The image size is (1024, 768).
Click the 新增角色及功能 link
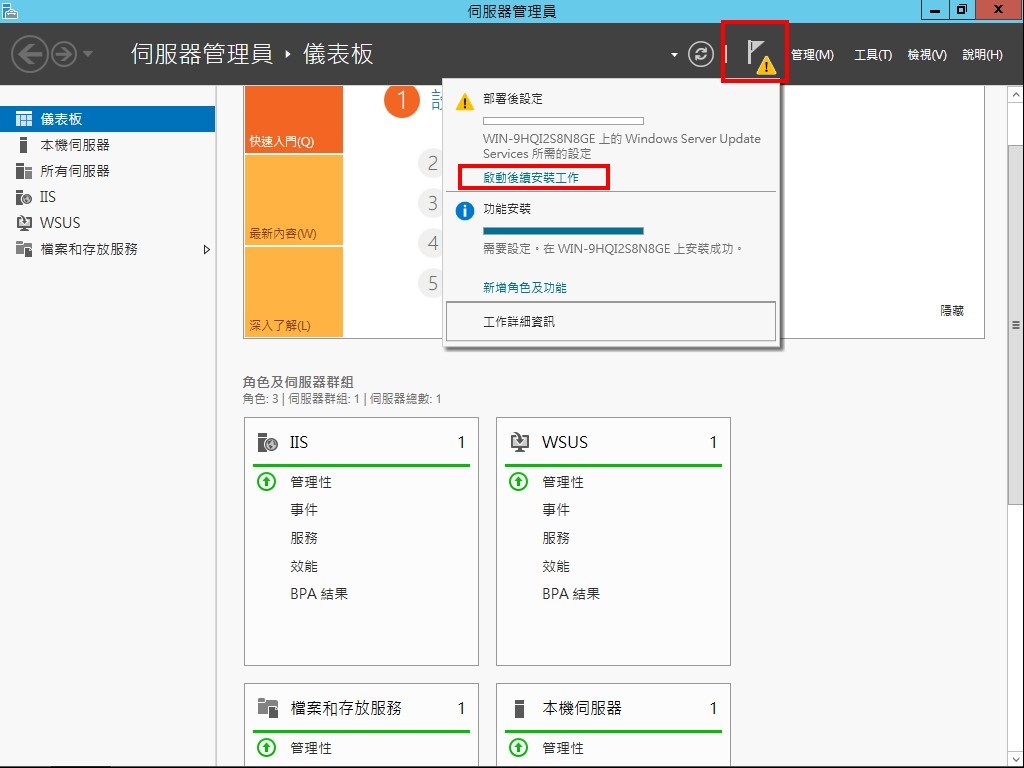(x=524, y=287)
